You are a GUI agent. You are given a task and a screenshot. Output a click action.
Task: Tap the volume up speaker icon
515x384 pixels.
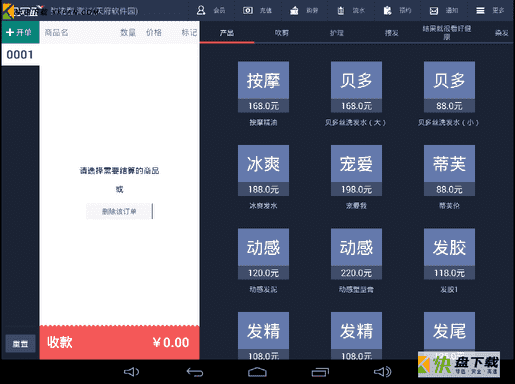383,372
